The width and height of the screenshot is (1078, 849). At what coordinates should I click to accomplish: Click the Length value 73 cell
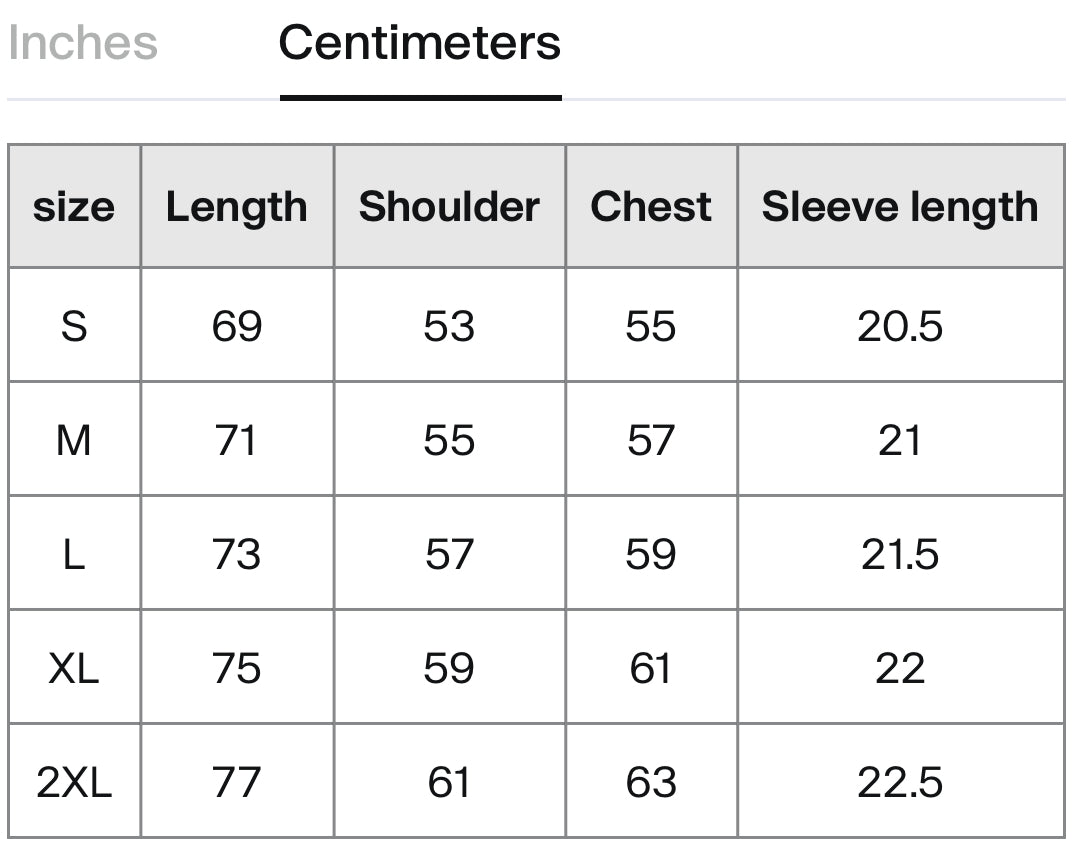point(237,554)
